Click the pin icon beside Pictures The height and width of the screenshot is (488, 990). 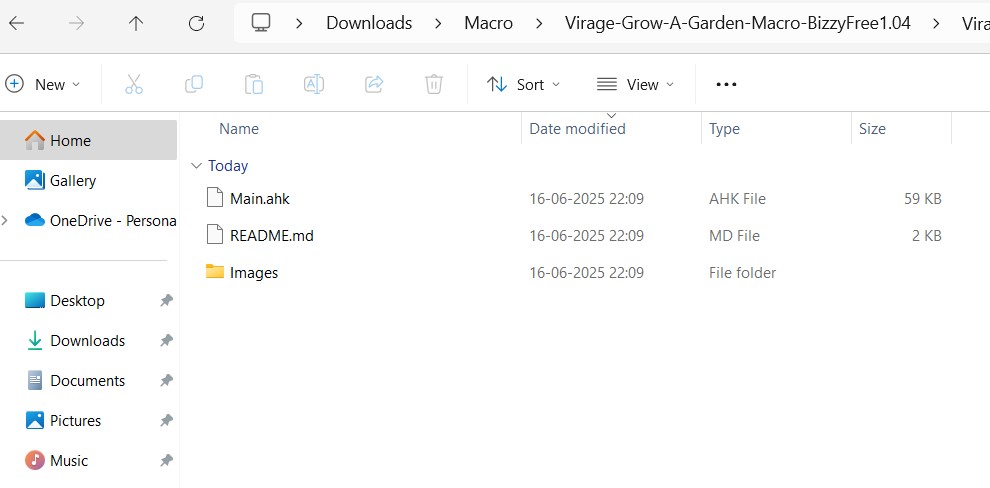[166, 420]
